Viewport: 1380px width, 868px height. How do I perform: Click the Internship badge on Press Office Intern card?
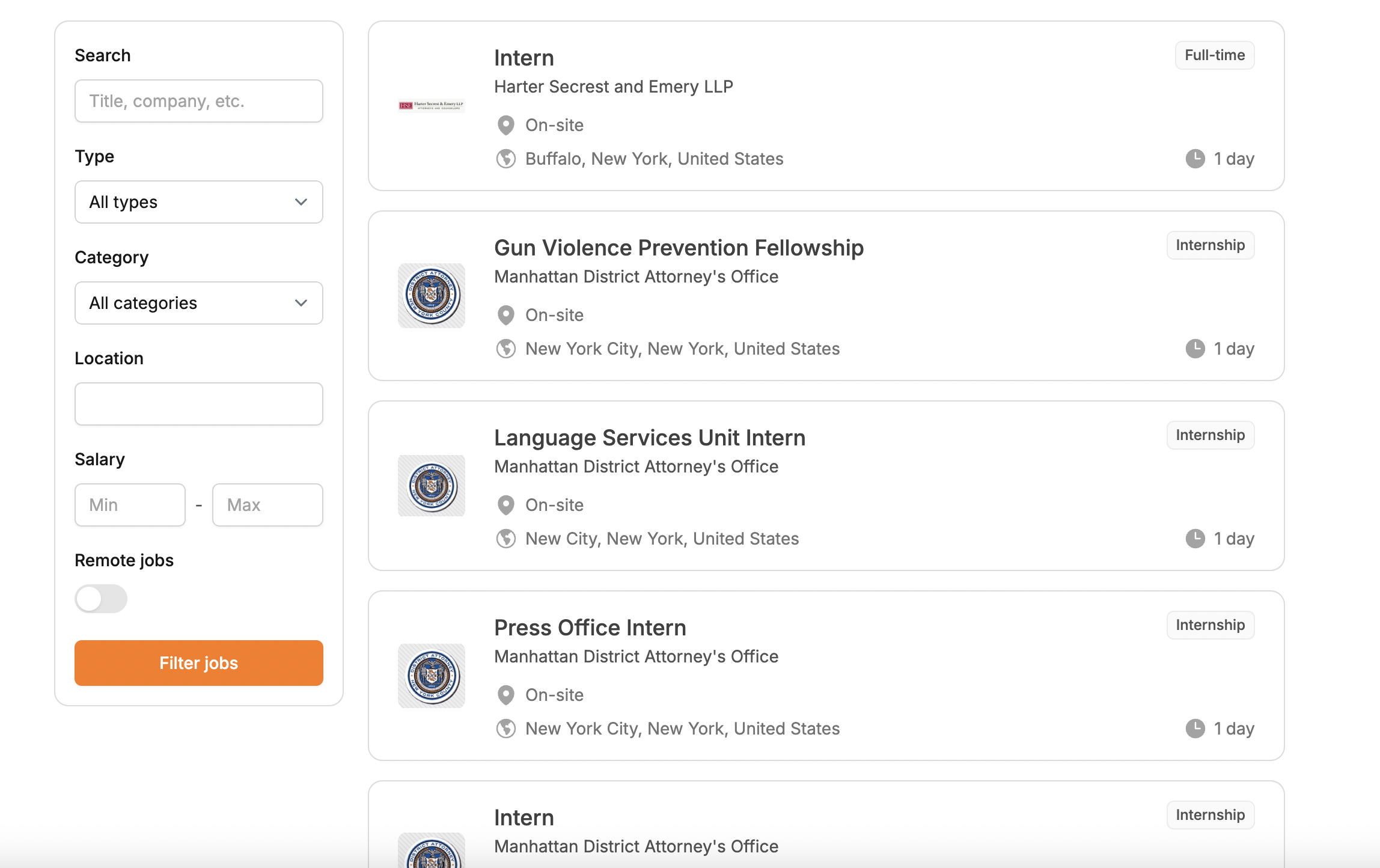click(1211, 625)
